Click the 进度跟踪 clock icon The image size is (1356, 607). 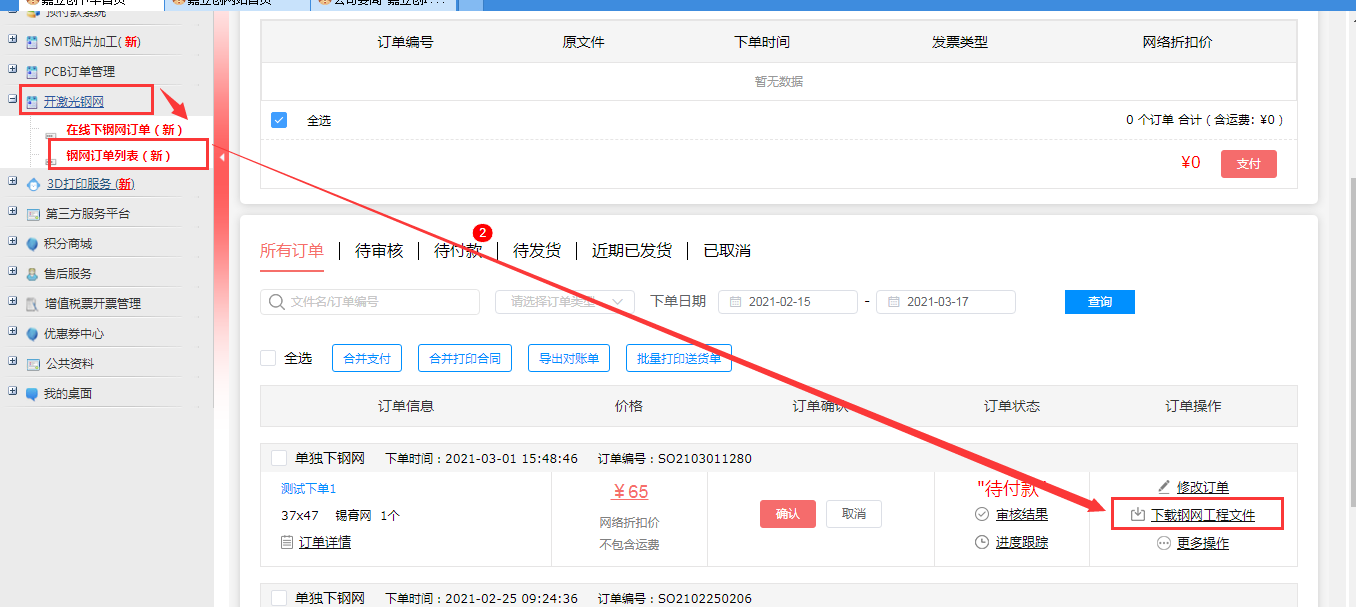(982, 542)
